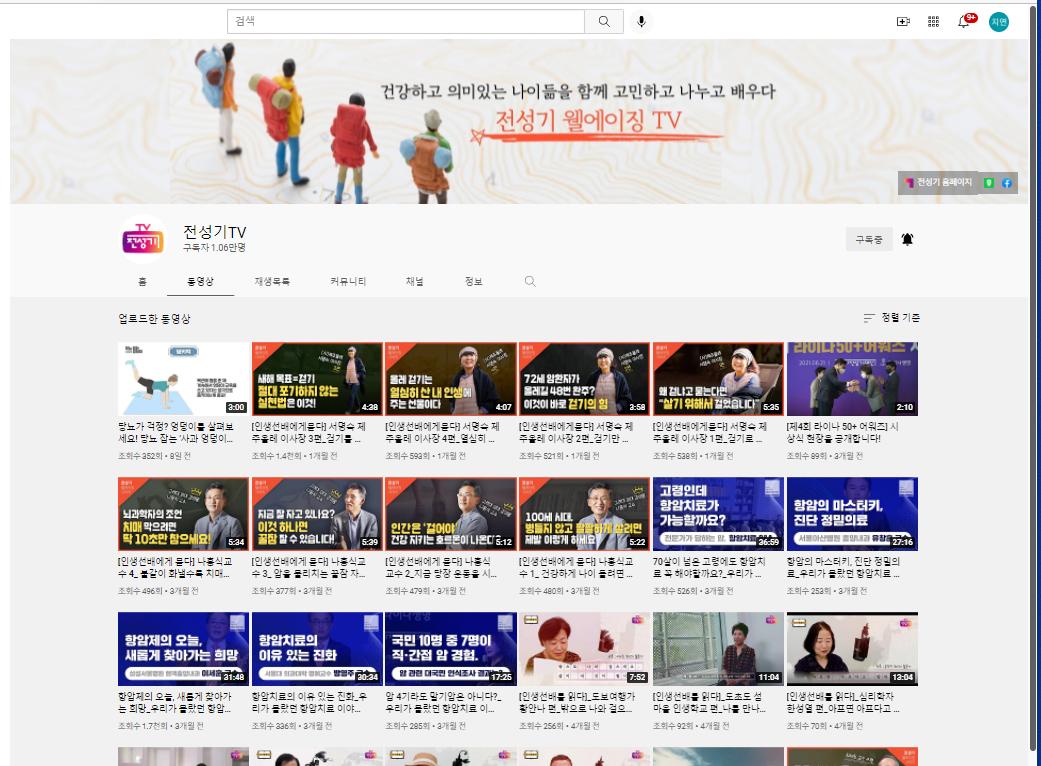The width and height of the screenshot is (1041, 766).
Task: Play thumbnail "인간은 '걸어야'" 5:12
Action: [x=451, y=514]
